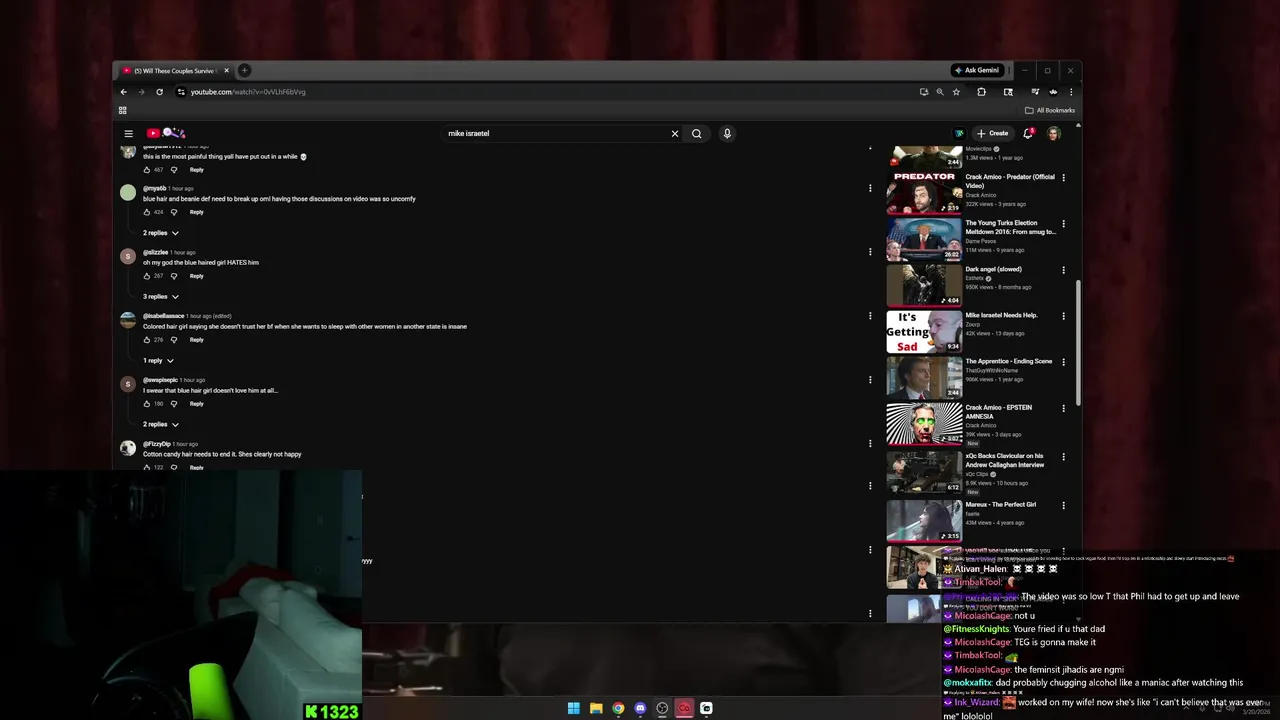
Task: Open Discord from the taskbar
Action: coord(640,708)
